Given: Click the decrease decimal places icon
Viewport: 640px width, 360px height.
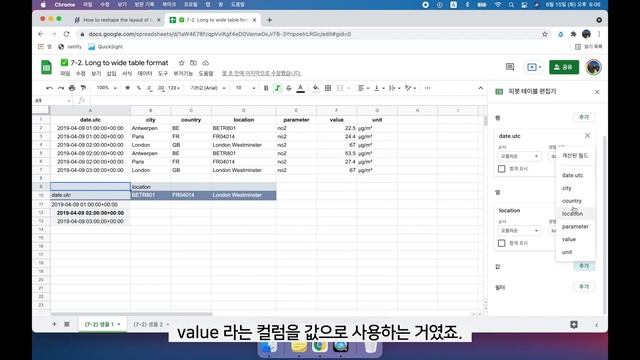Looking at the screenshot, I should (149, 88).
